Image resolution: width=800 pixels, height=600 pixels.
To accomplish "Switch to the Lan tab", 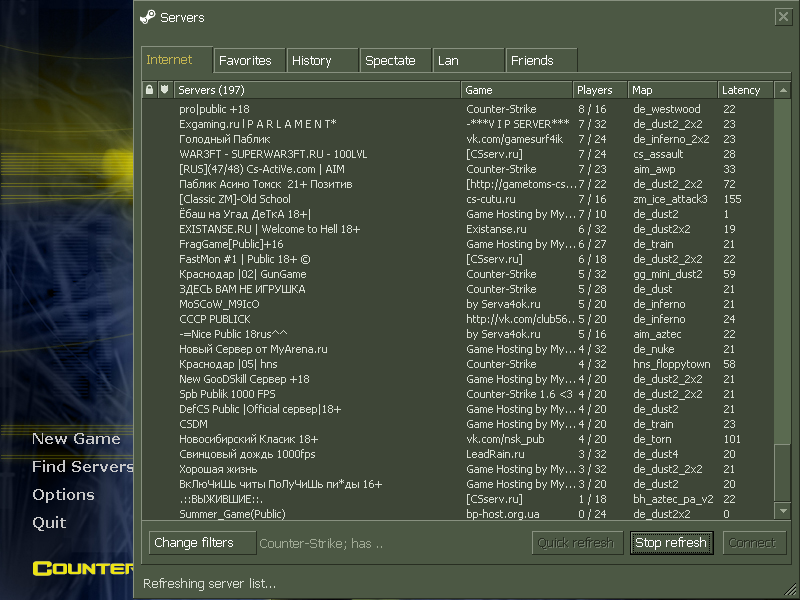I will tap(468, 61).
